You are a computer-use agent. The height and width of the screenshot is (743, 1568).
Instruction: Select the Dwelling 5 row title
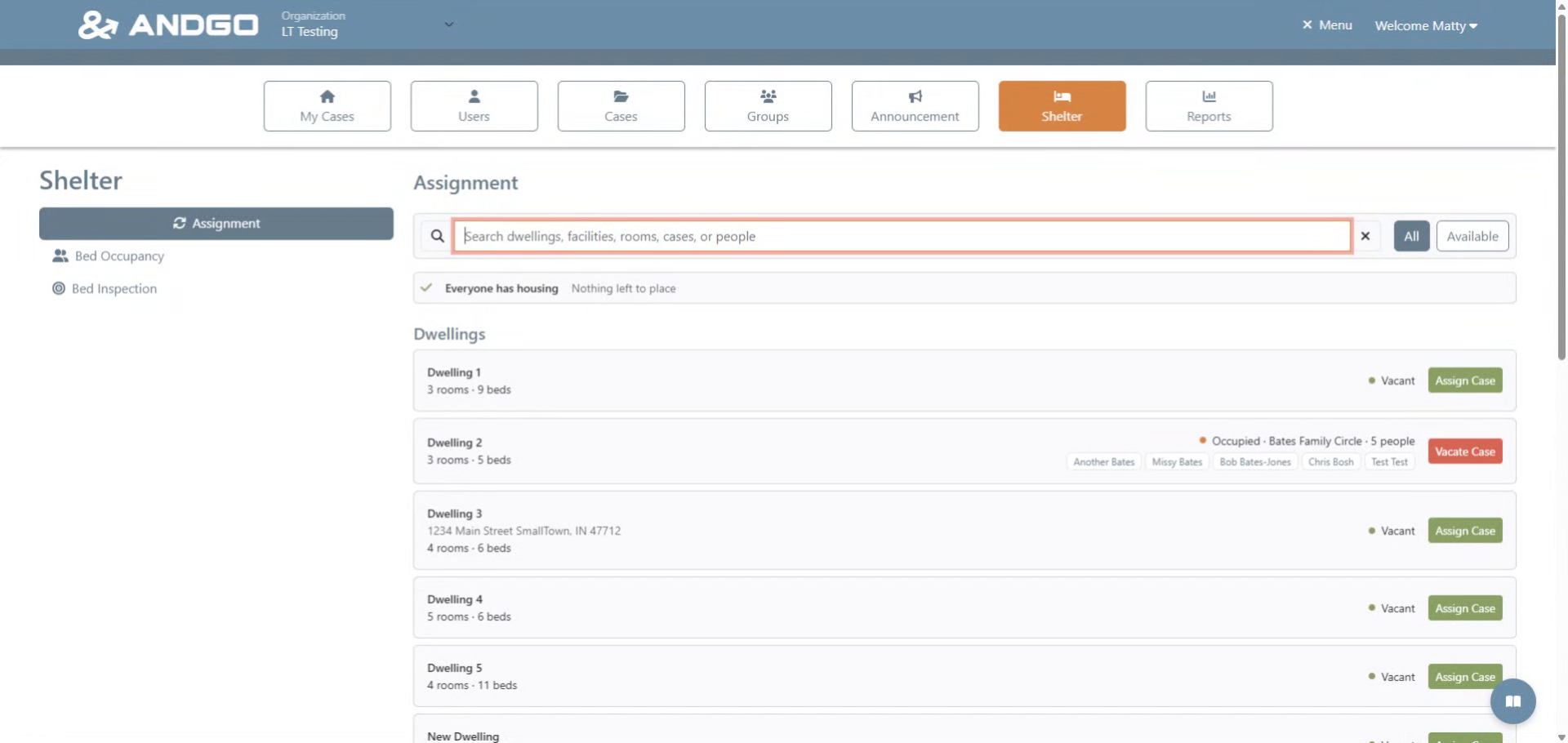pyautogui.click(x=455, y=668)
